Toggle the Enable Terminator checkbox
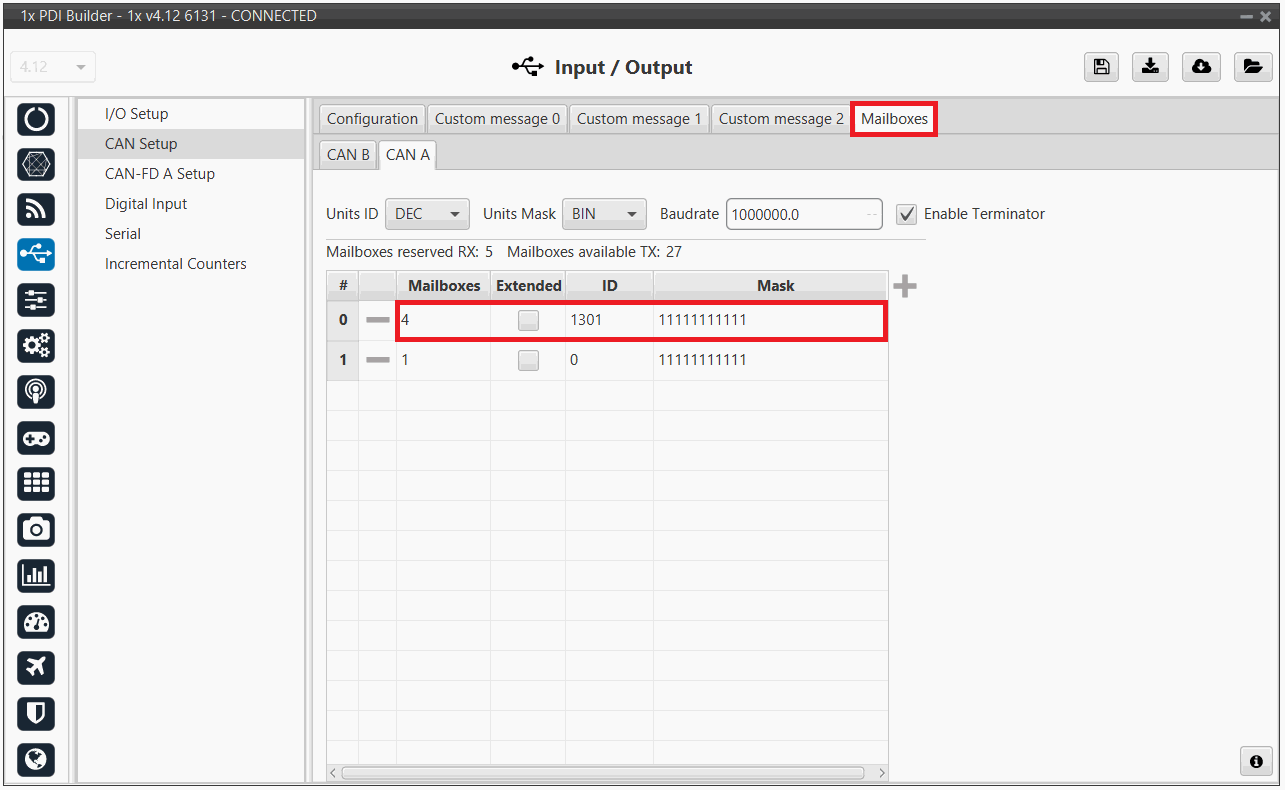The width and height of the screenshot is (1285, 790). pos(906,214)
